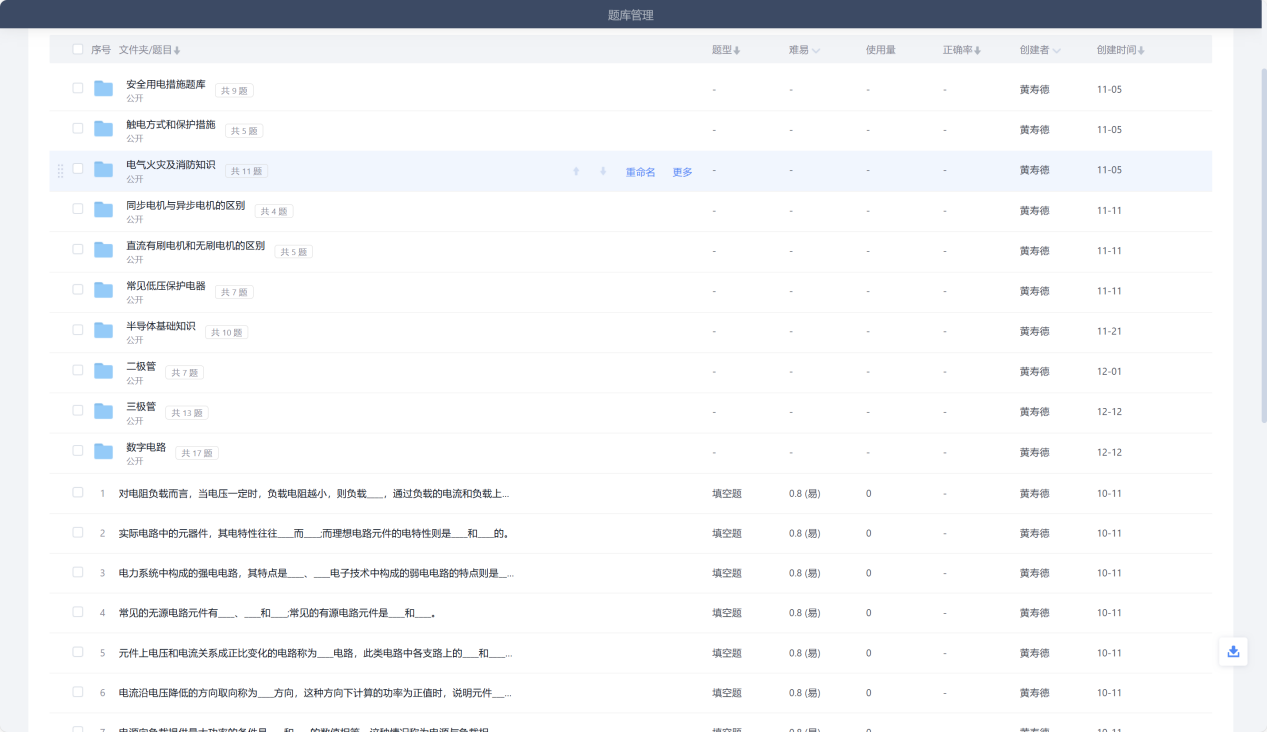Click the 半导体基础知识 folder icon
The height and width of the screenshot is (732, 1267).
tap(103, 330)
